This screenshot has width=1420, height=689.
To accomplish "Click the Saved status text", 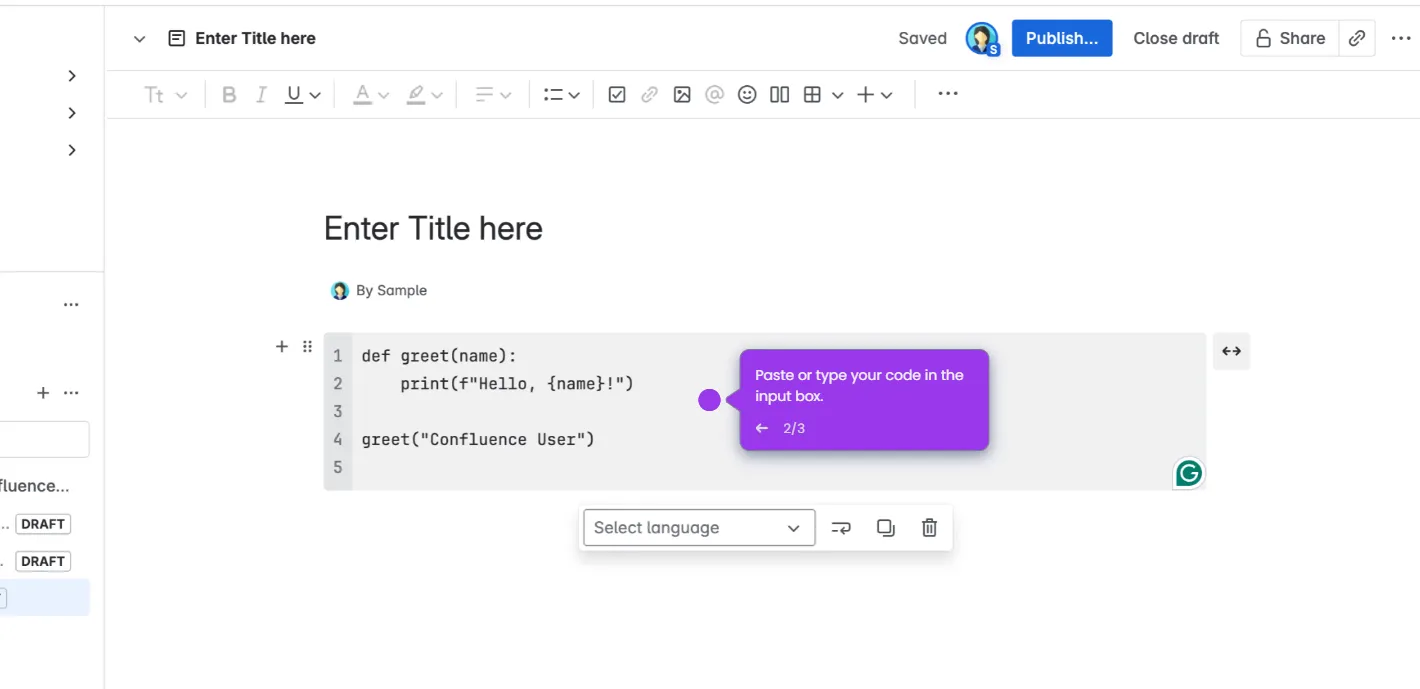I will (x=922, y=38).
